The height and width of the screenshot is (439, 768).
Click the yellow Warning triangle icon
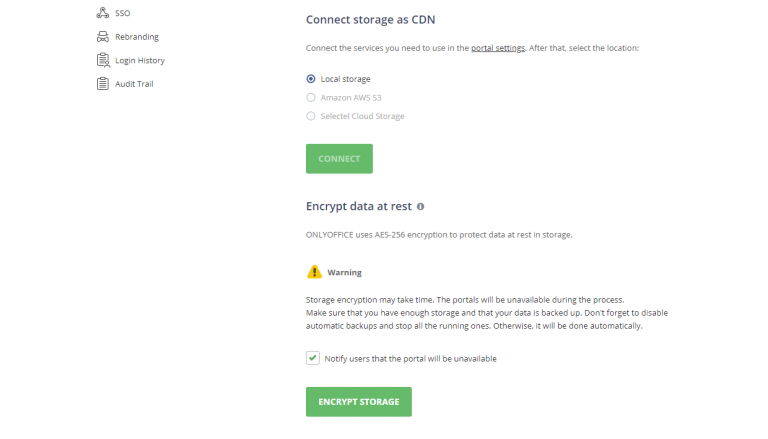(x=314, y=271)
